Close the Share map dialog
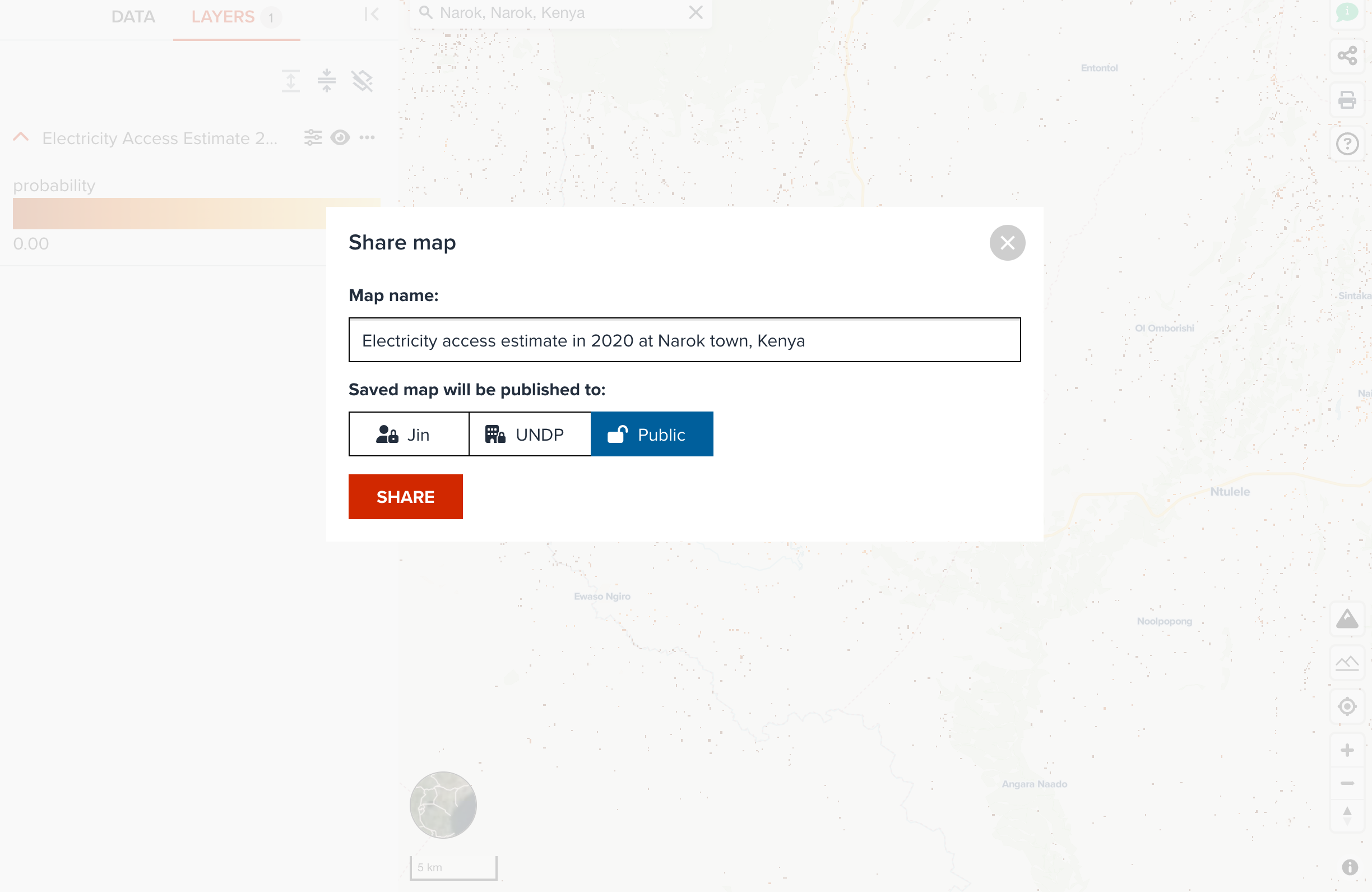 click(x=1007, y=242)
